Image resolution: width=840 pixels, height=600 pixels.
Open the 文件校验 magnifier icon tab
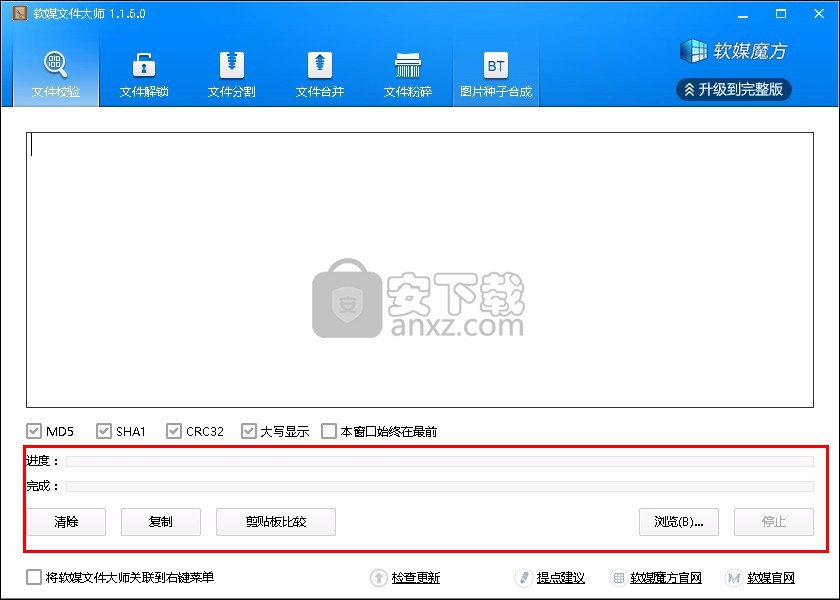55,64
